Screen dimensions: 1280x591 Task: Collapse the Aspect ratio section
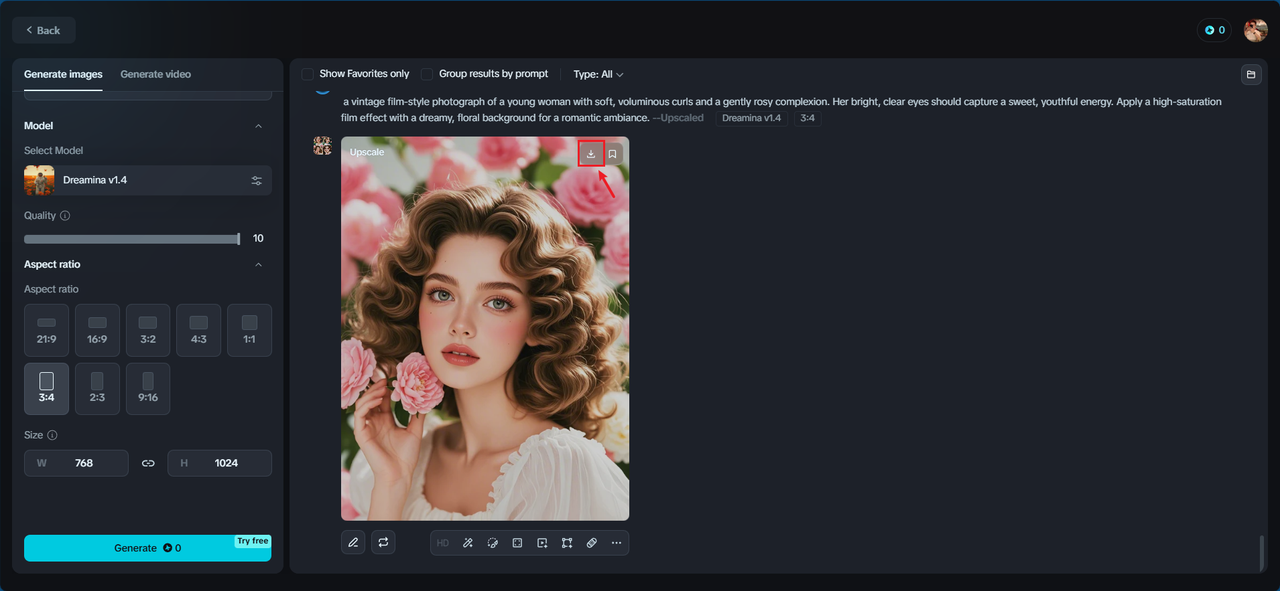click(259, 265)
